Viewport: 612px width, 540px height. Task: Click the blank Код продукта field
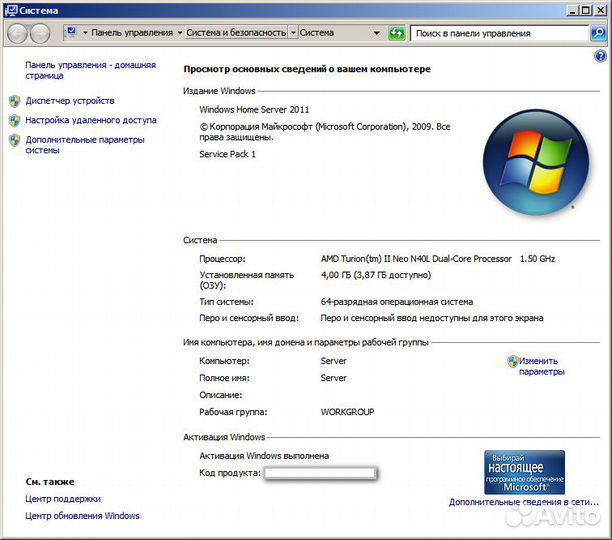point(320,473)
